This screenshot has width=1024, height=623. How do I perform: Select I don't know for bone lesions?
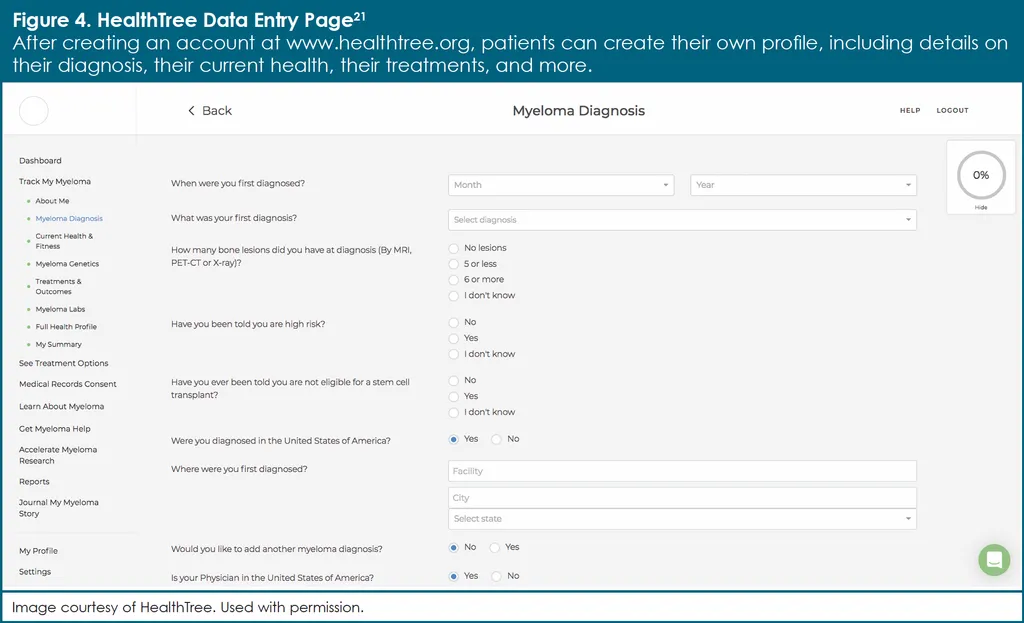click(x=454, y=296)
